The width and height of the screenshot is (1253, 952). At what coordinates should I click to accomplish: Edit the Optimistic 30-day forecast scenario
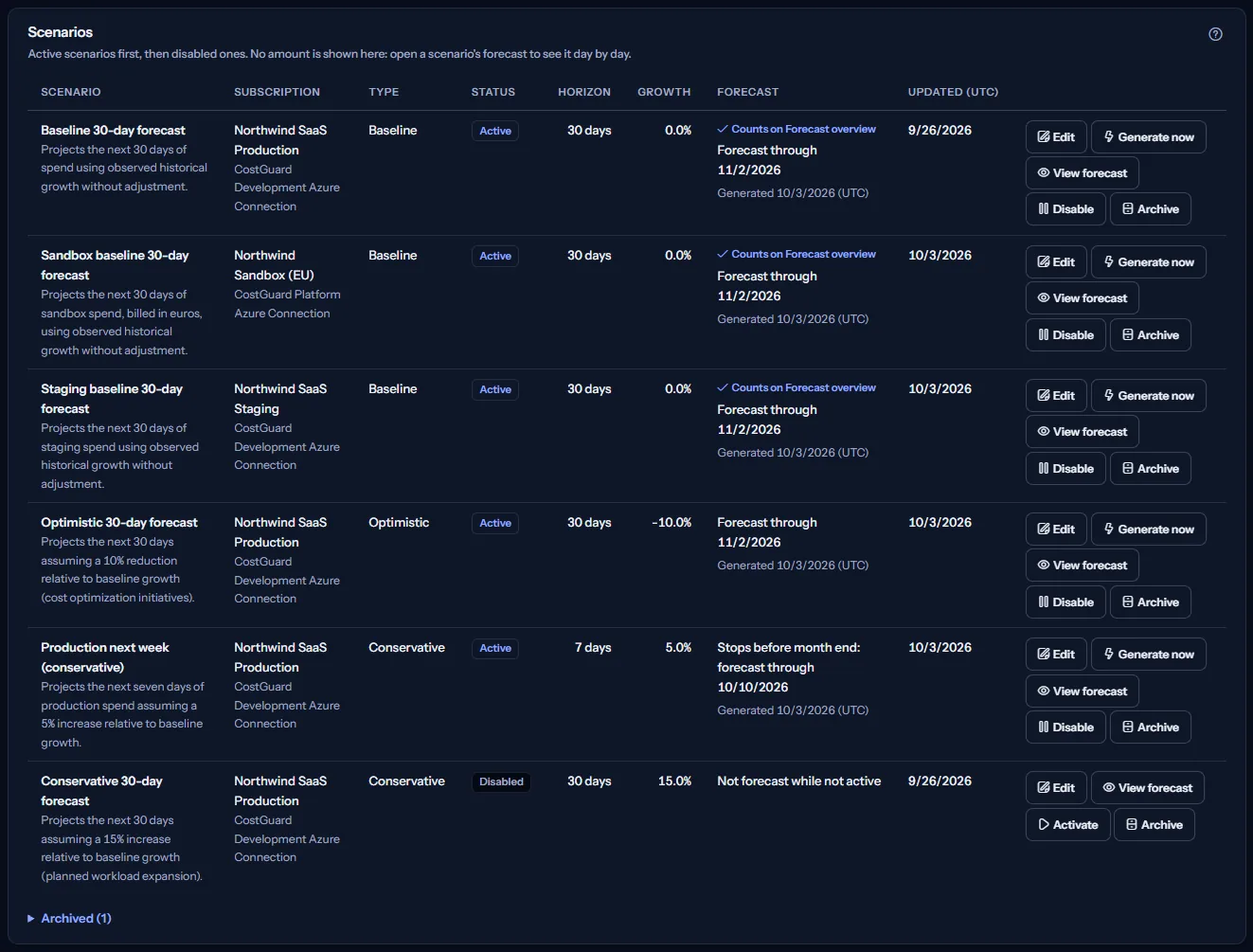(x=1056, y=530)
